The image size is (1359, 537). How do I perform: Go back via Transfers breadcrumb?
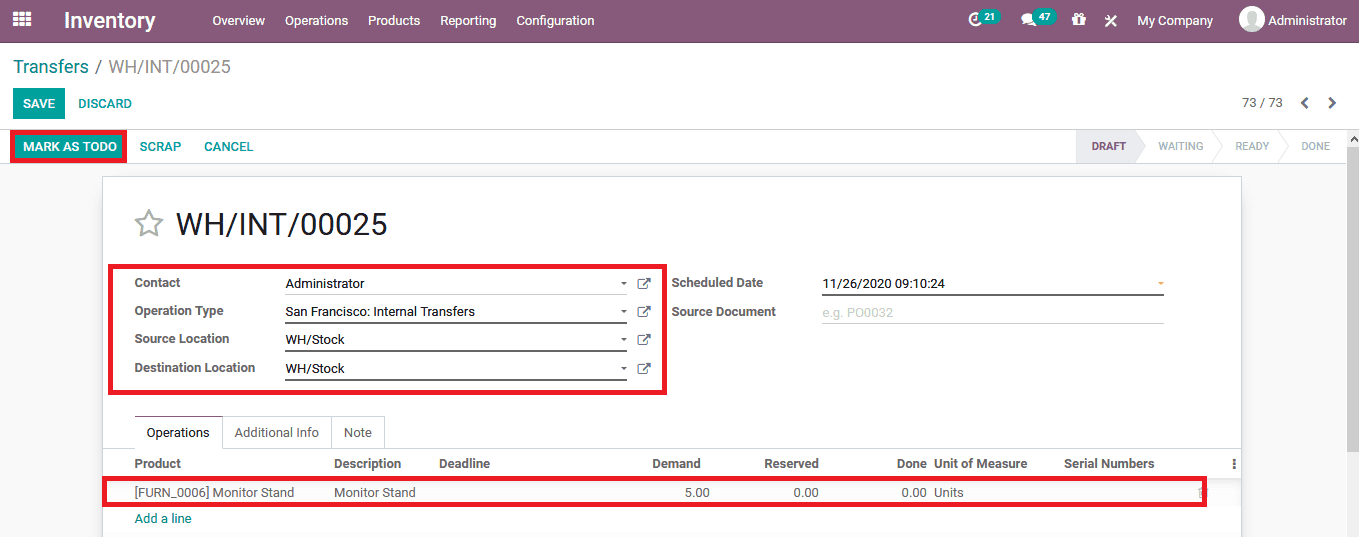pos(51,67)
